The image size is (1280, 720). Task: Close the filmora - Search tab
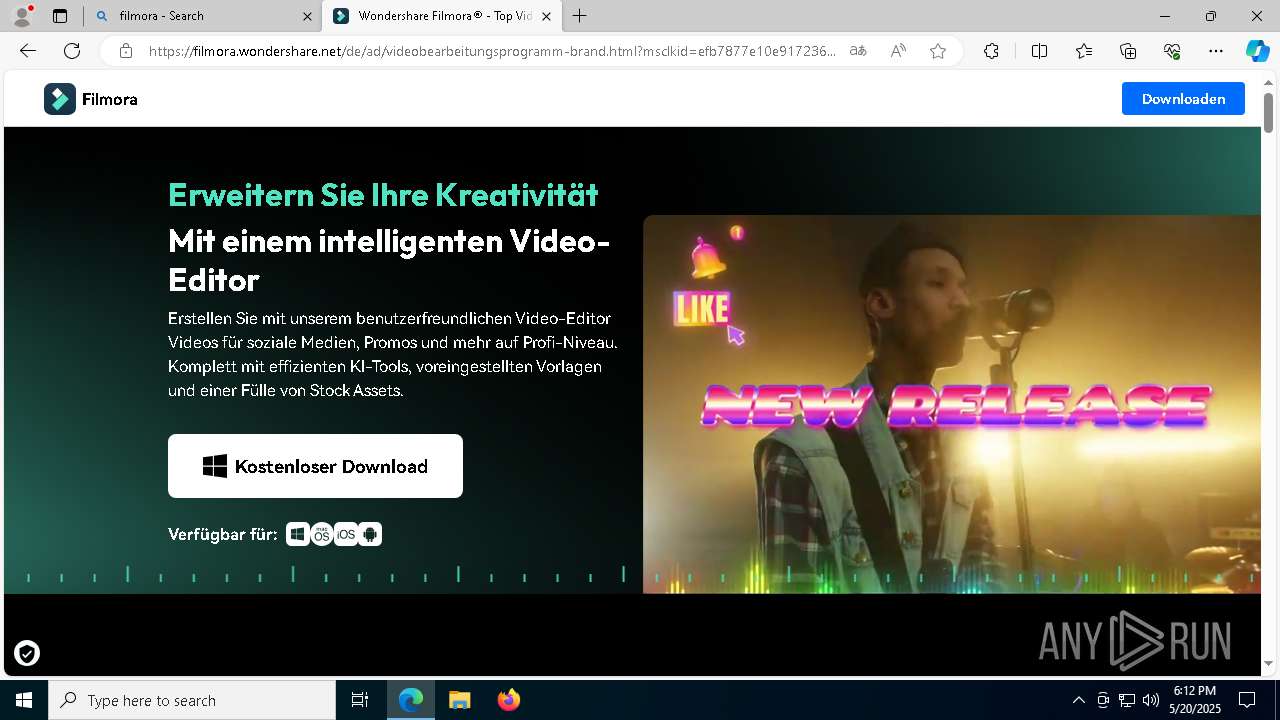[x=307, y=16]
